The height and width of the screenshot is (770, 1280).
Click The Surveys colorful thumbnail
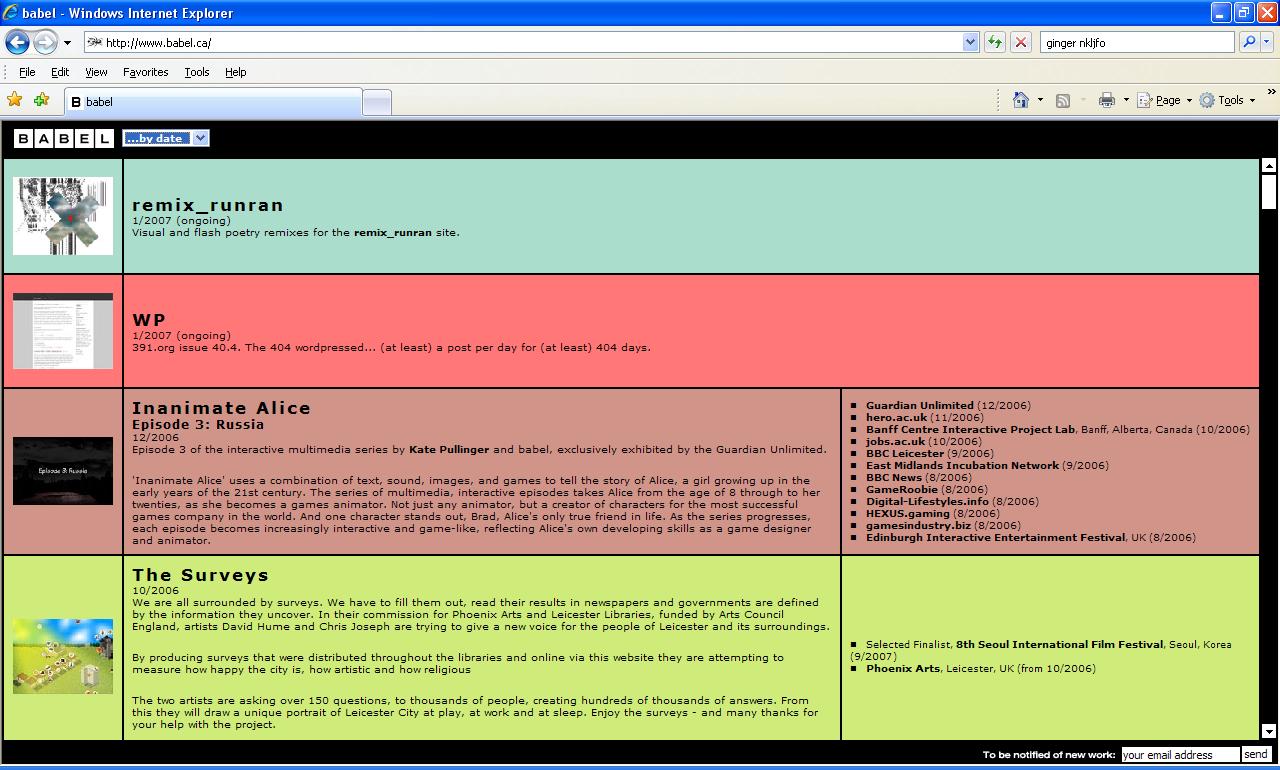pyautogui.click(x=63, y=656)
